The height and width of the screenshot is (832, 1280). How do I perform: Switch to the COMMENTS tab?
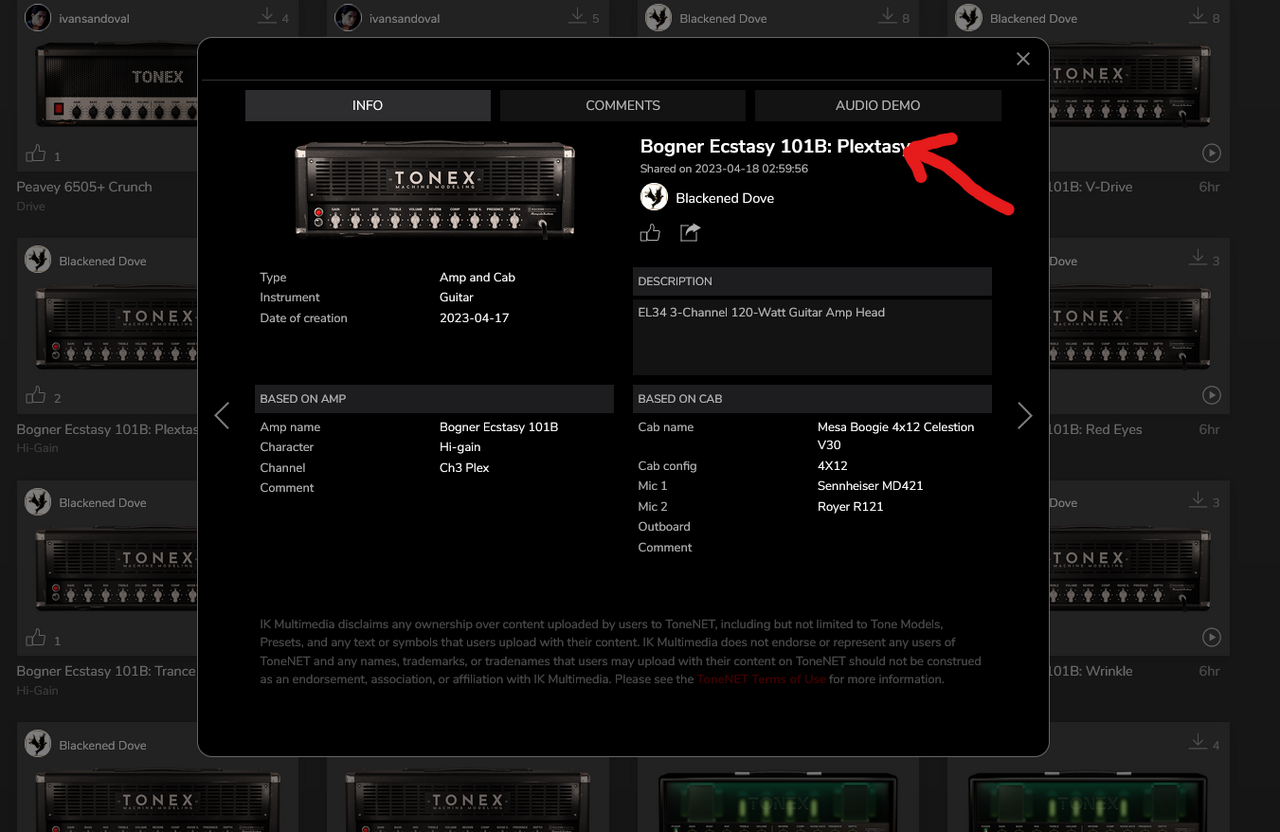pyautogui.click(x=622, y=105)
